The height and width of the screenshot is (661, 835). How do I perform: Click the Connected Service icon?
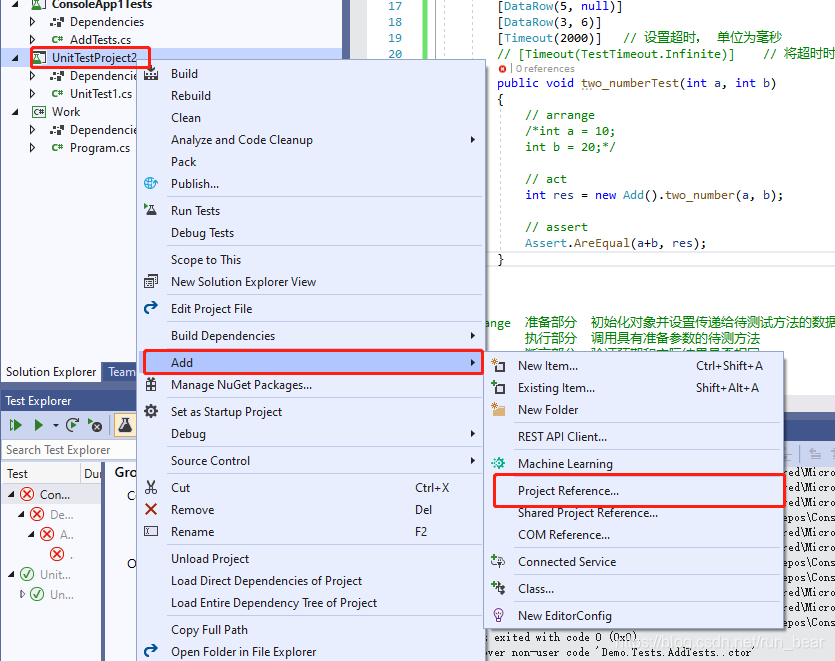(498, 561)
